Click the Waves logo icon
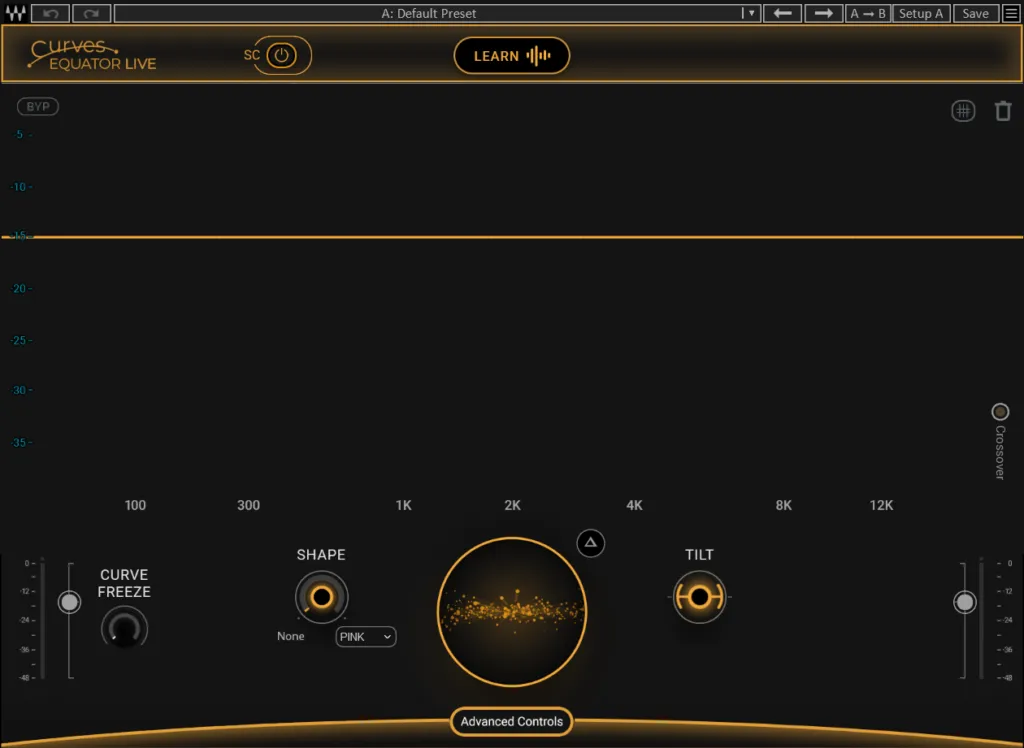This screenshot has height=748, width=1024. pos(15,13)
